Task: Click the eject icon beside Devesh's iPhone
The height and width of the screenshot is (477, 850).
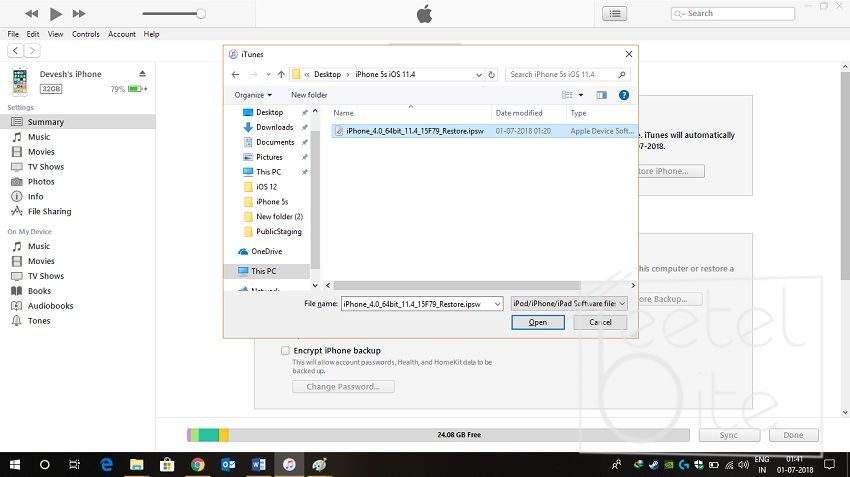Action: [x=142, y=74]
